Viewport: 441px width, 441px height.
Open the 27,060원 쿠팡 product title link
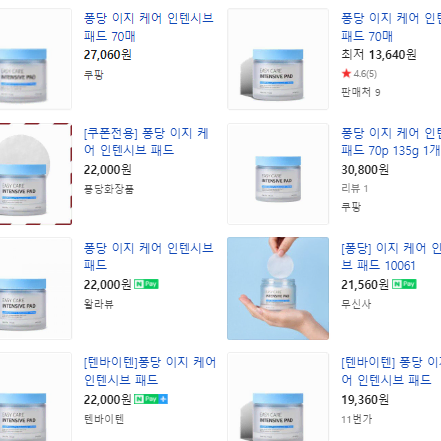[x=148, y=27]
